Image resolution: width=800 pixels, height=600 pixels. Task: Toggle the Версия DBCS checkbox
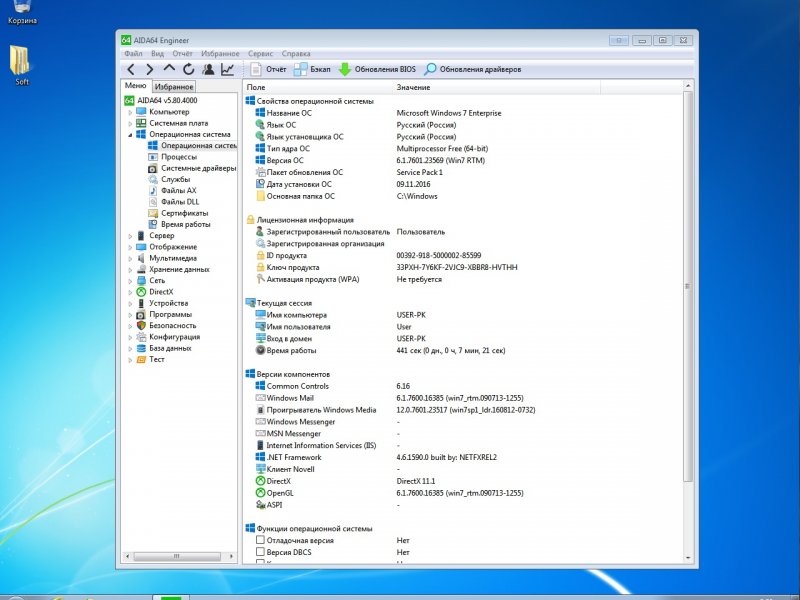pos(260,552)
